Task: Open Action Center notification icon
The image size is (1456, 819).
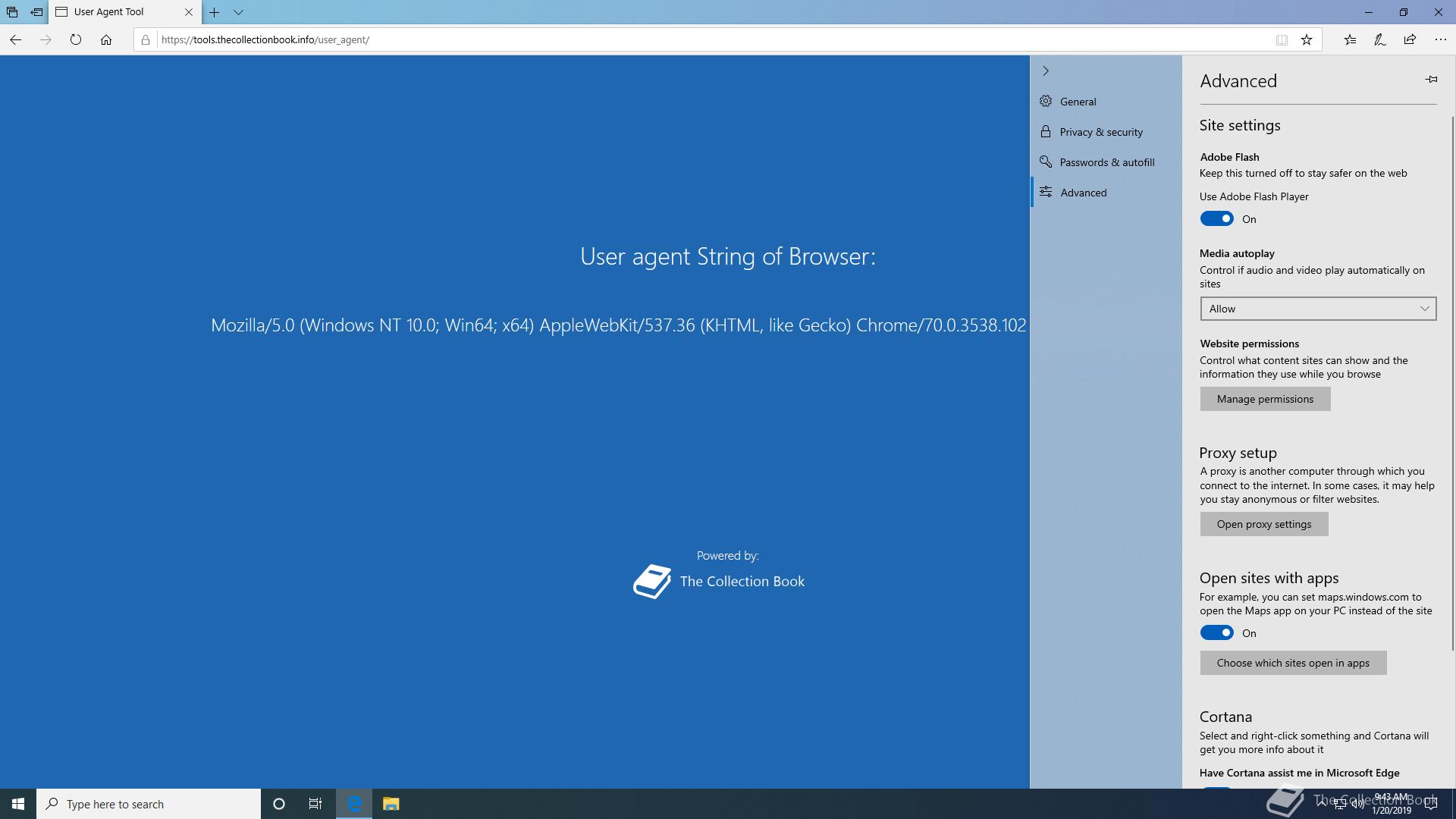Action: (x=1431, y=804)
